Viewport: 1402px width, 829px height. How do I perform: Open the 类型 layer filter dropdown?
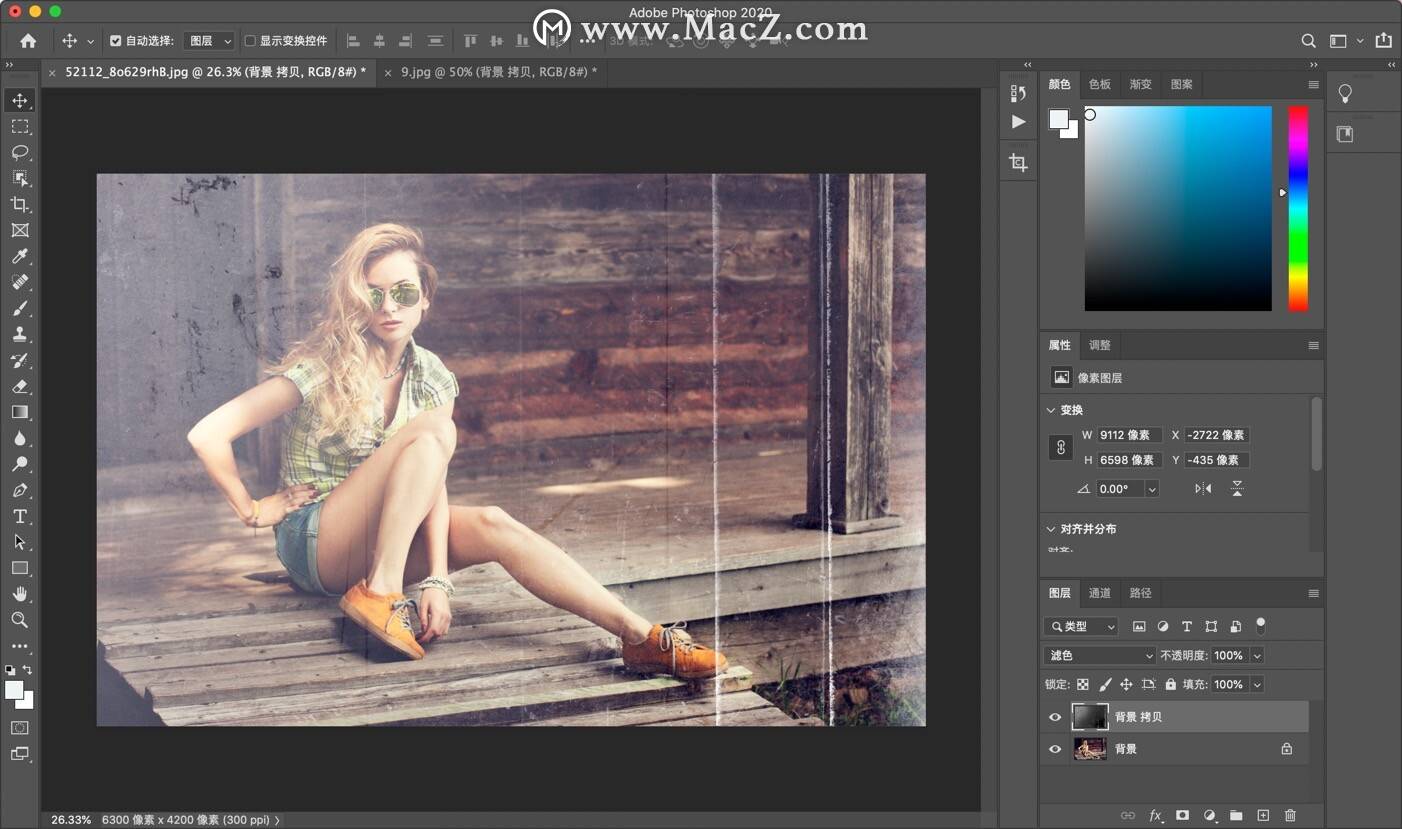click(x=1081, y=626)
